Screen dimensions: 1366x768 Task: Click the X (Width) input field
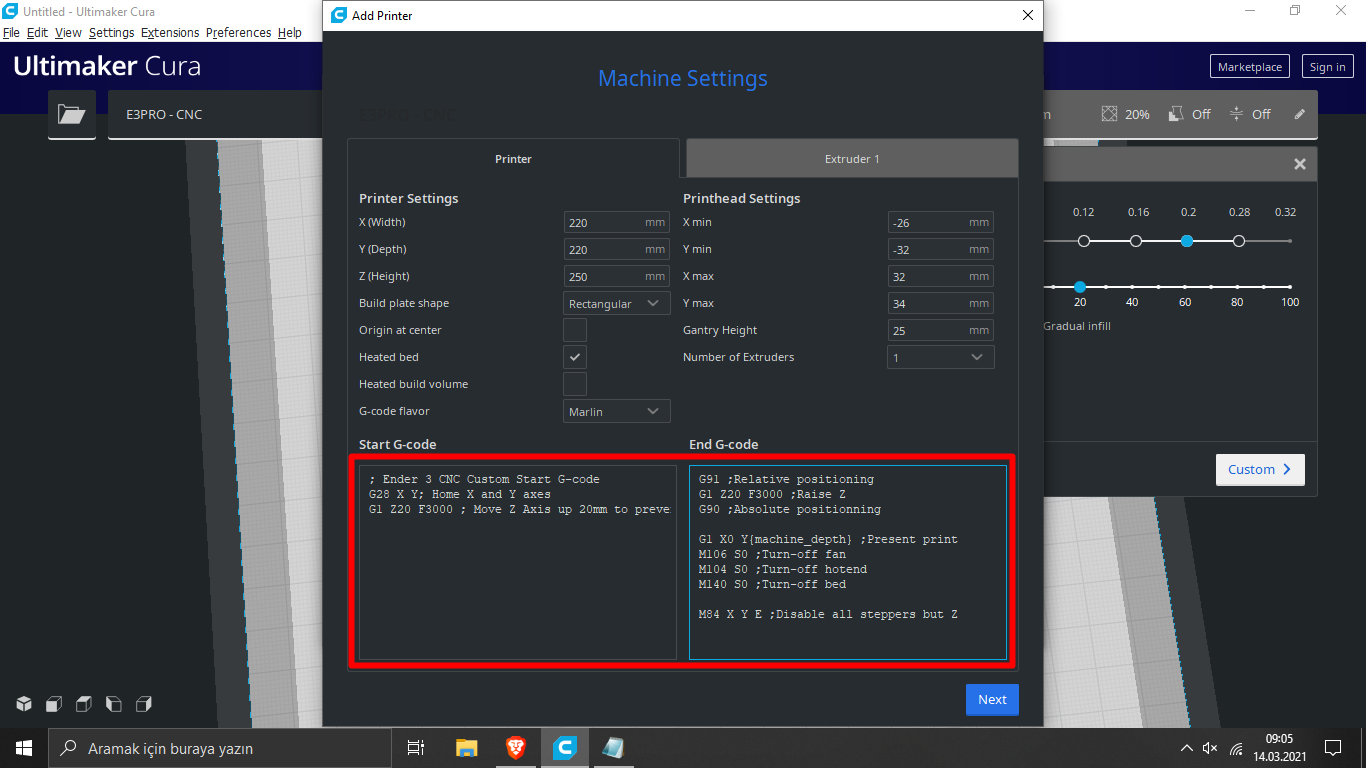click(x=617, y=222)
